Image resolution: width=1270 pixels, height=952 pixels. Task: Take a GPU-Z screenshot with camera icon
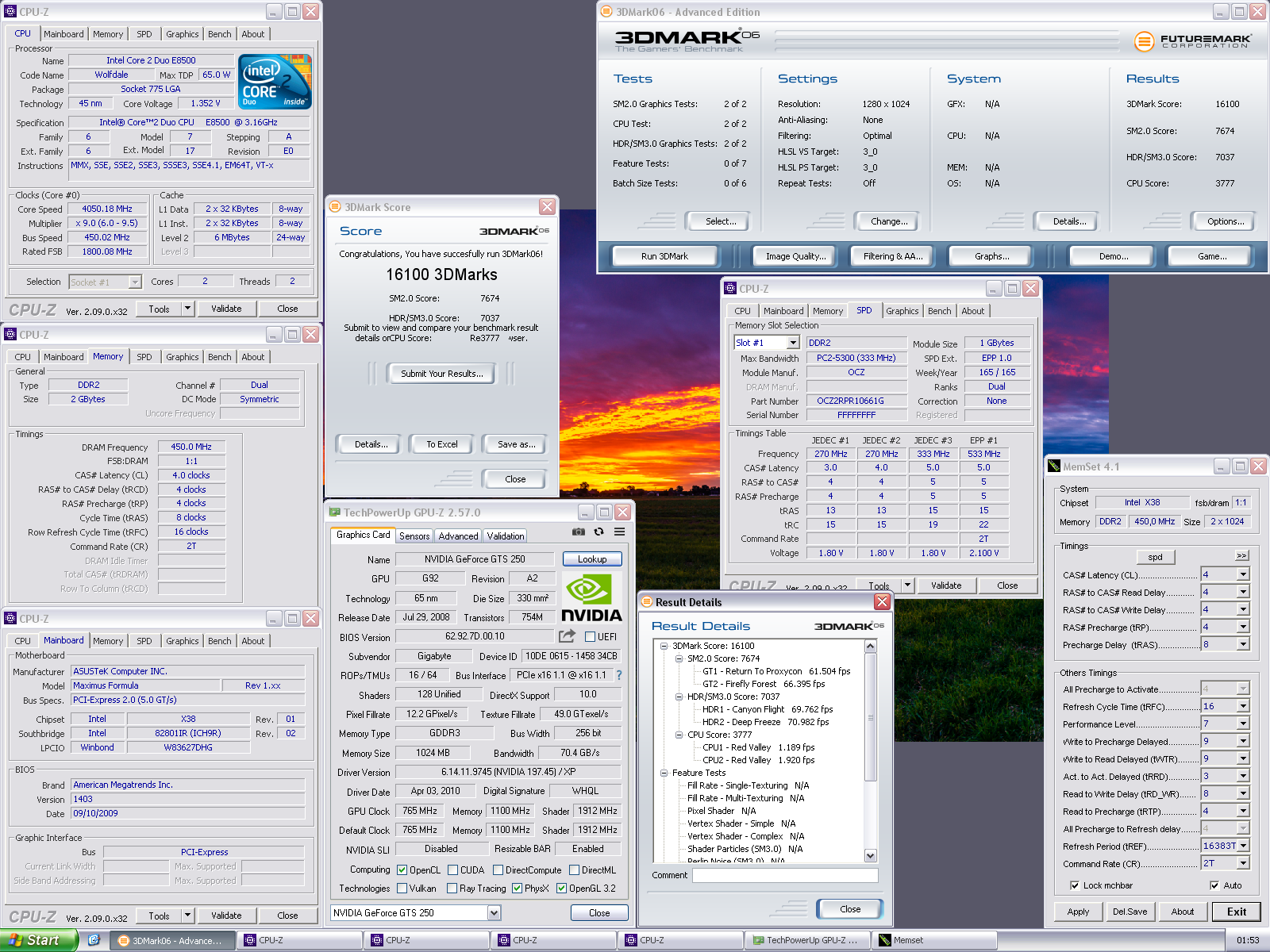[x=579, y=532]
